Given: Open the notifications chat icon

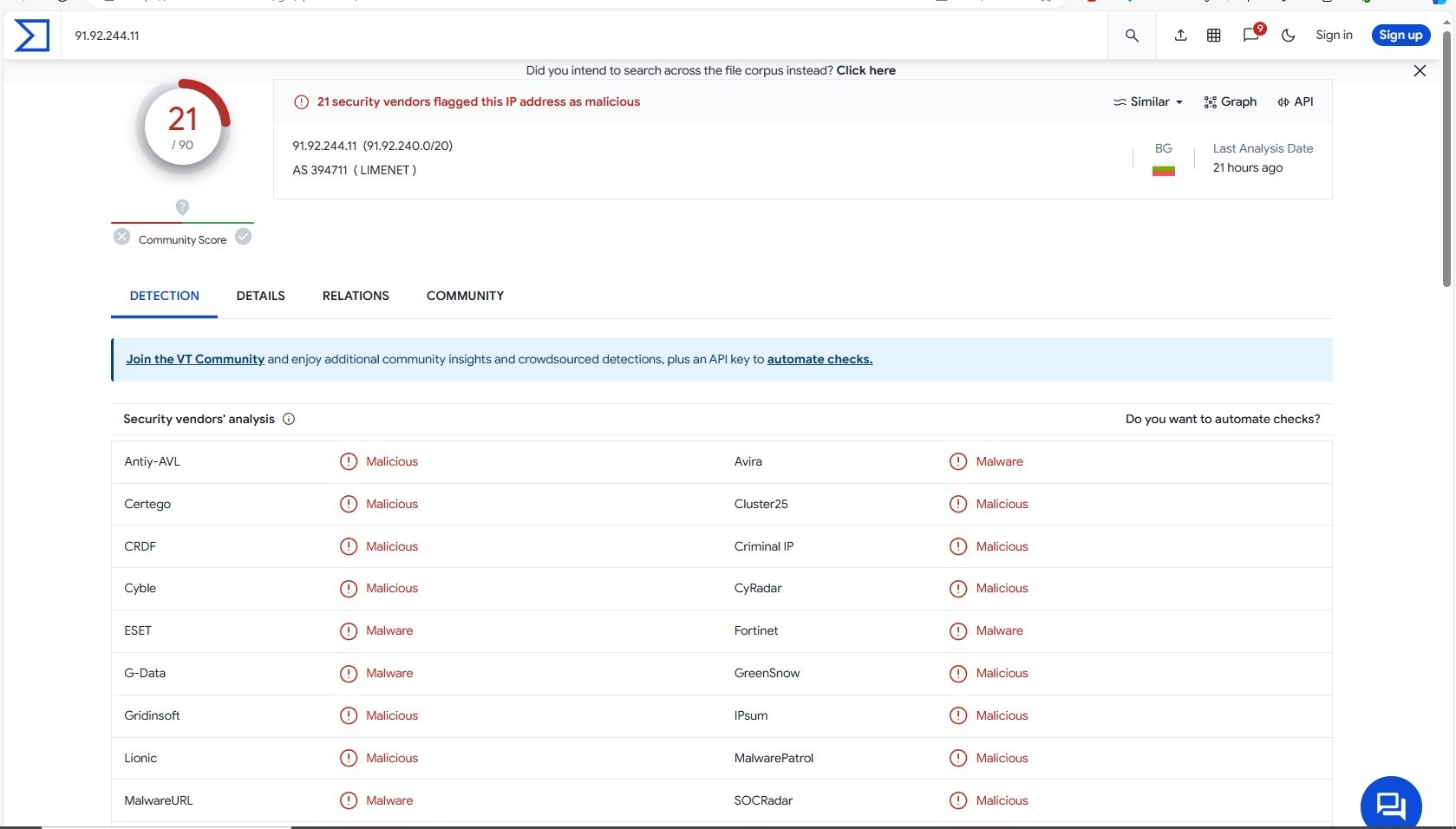Looking at the screenshot, I should [x=1251, y=35].
